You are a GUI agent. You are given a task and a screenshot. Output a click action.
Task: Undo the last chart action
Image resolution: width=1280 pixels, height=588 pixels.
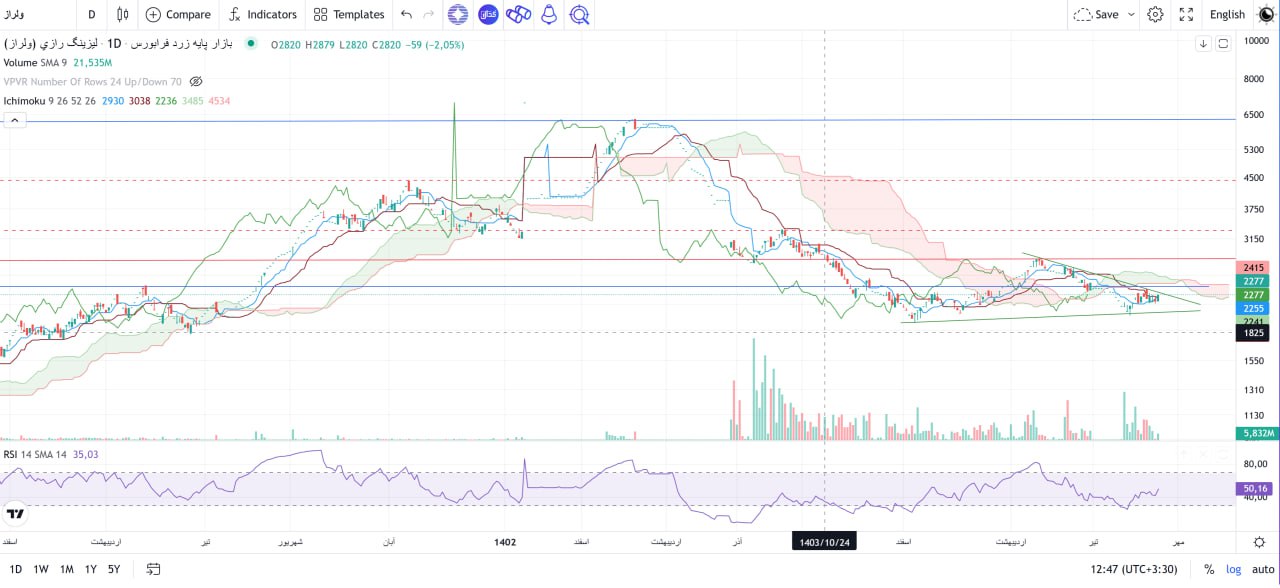pyautogui.click(x=406, y=14)
